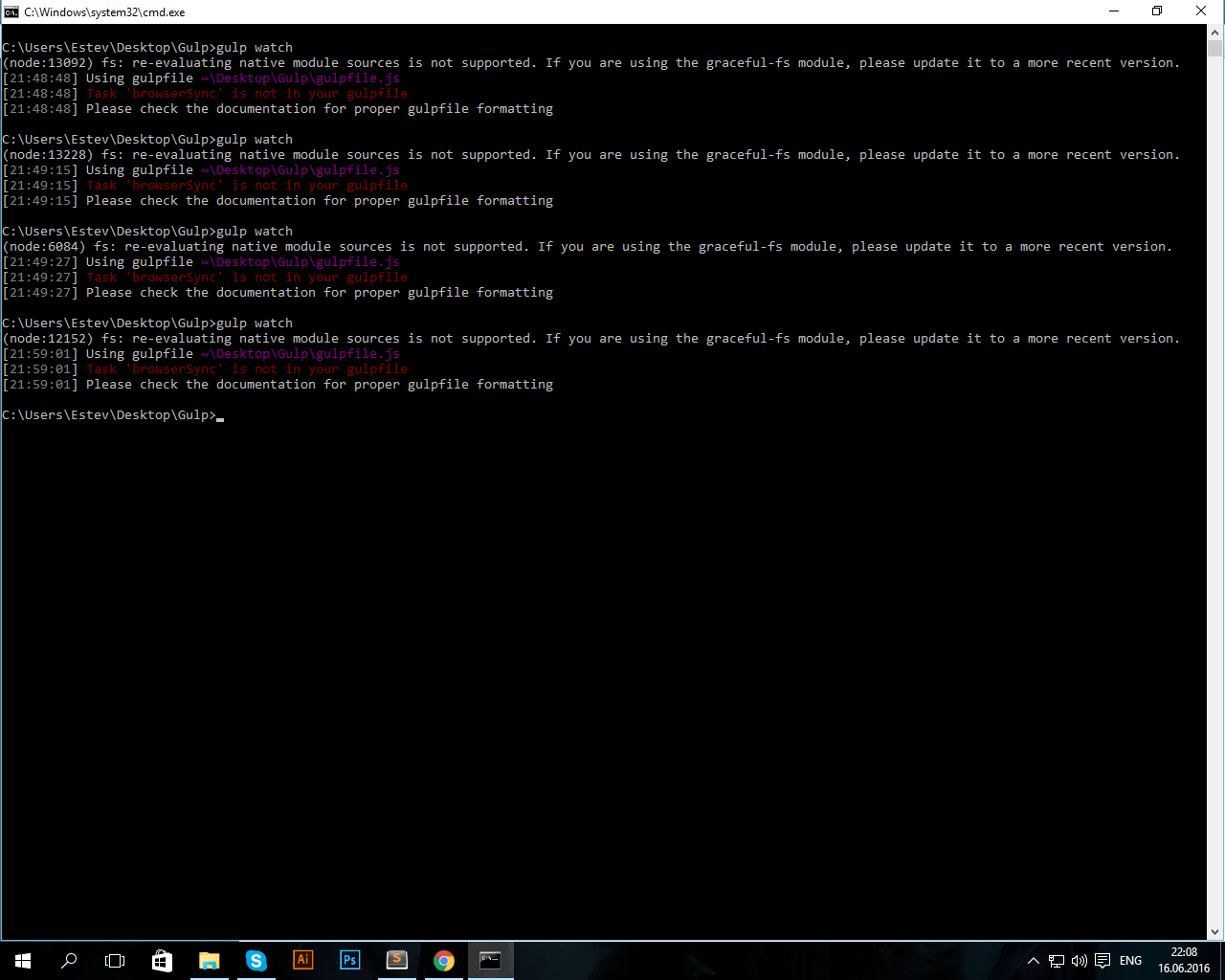
Task: Click the scrollbar down arrow in cmd
Action: coord(1215,932)
